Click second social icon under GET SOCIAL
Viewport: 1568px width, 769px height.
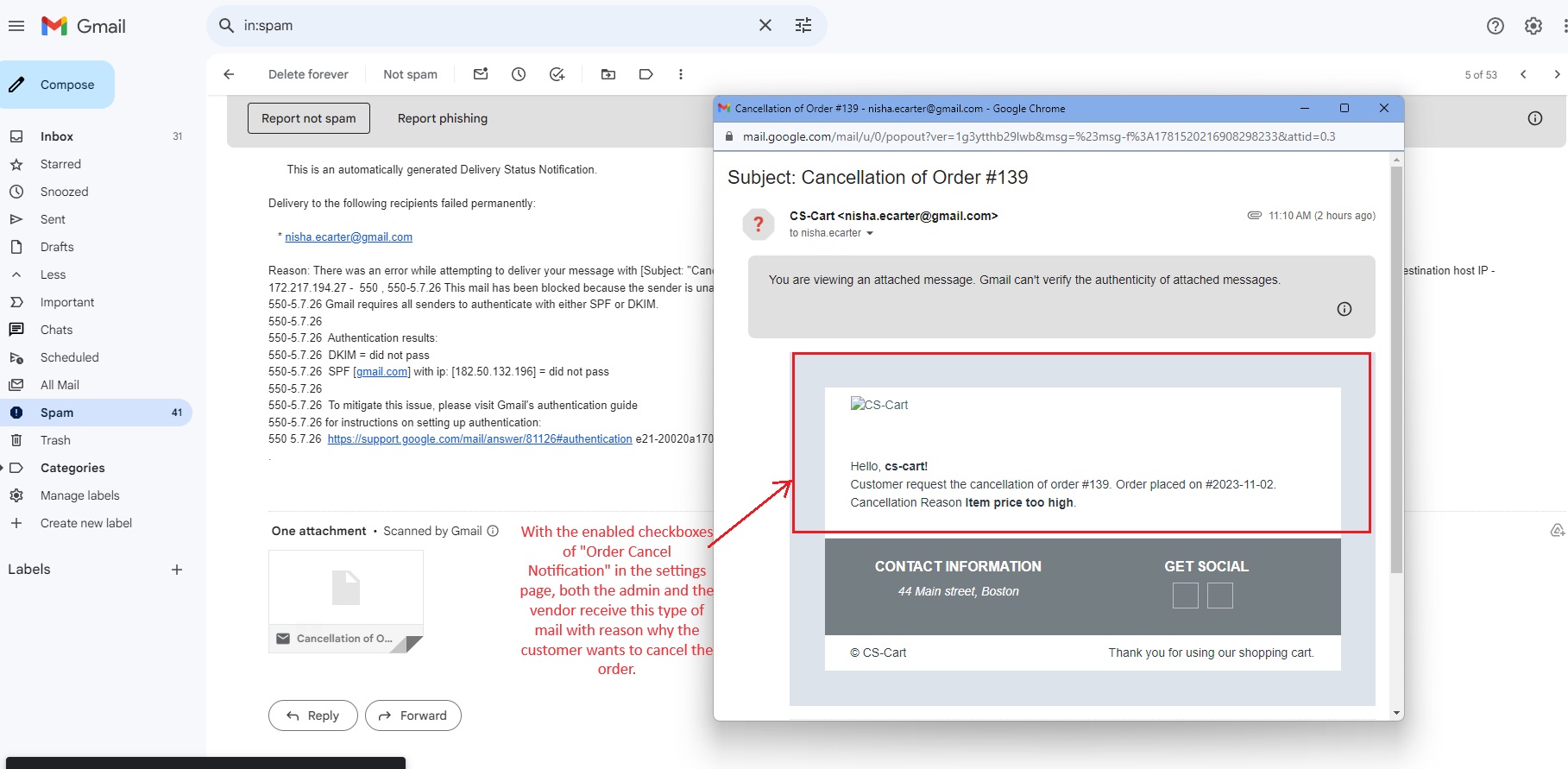click(x=1220, y=596)
